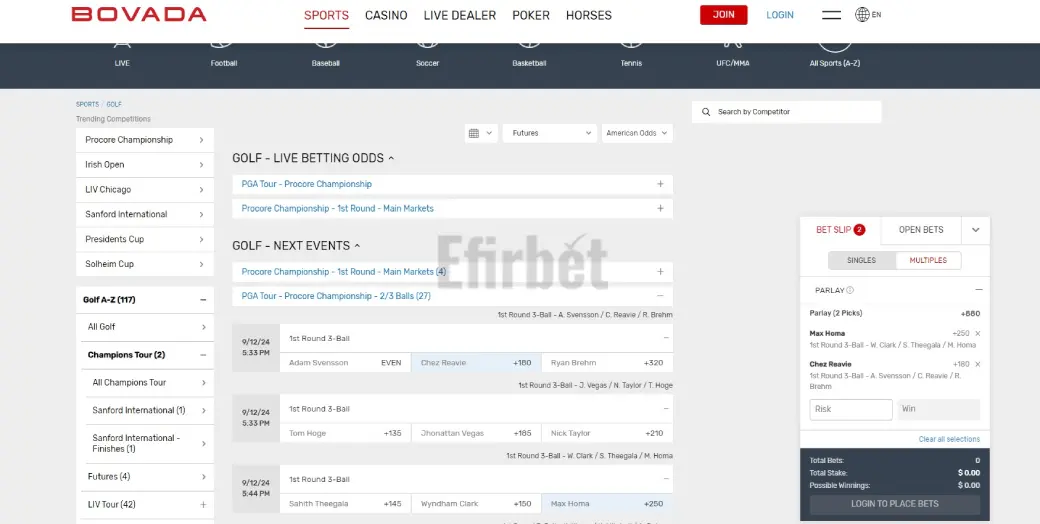The width and height of the screenshot is (1040, 524).
Task: Click Clear all selections link
Action: [x=949, y=439]
